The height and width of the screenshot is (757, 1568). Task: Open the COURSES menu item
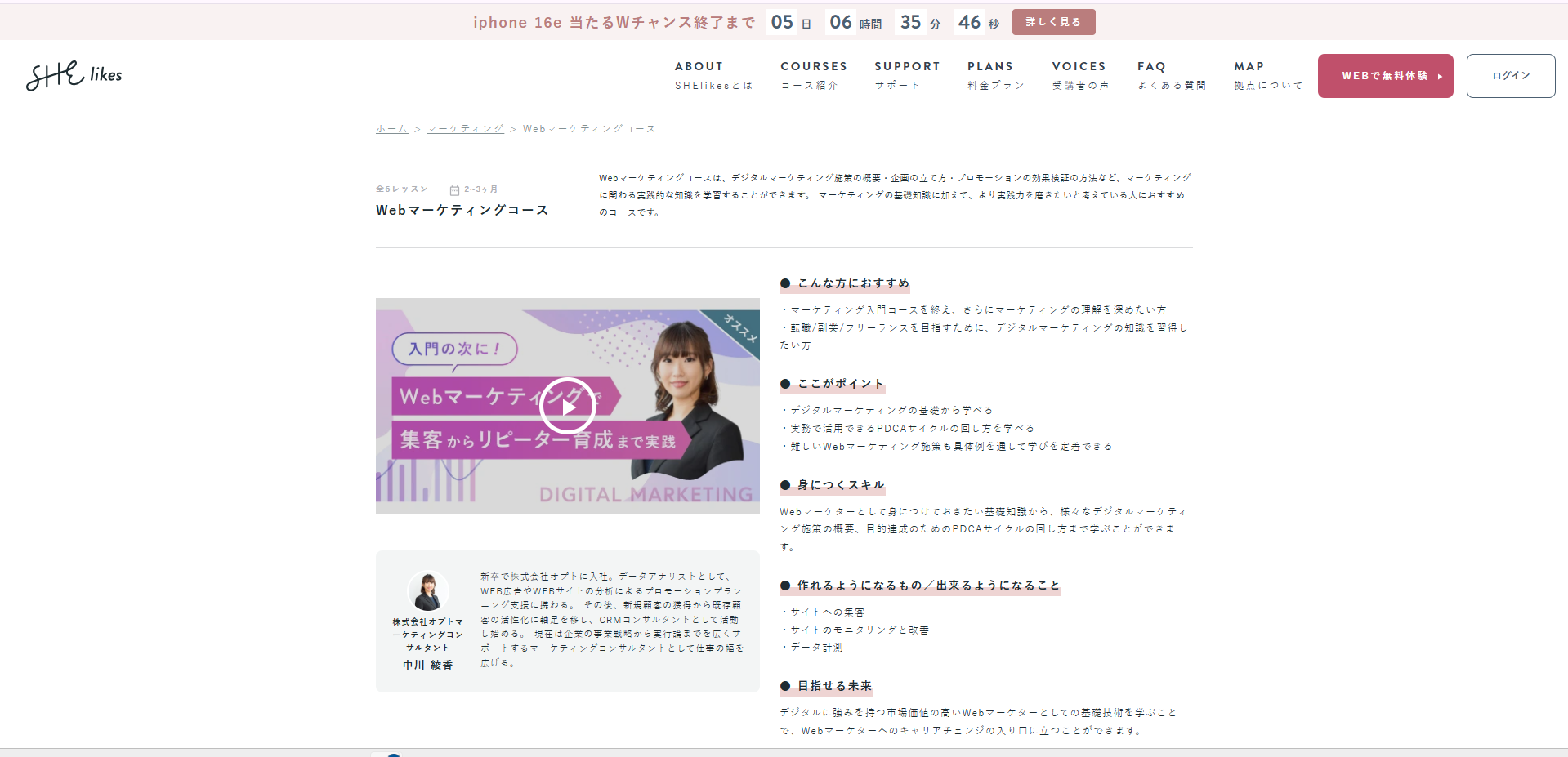[813, 75]
